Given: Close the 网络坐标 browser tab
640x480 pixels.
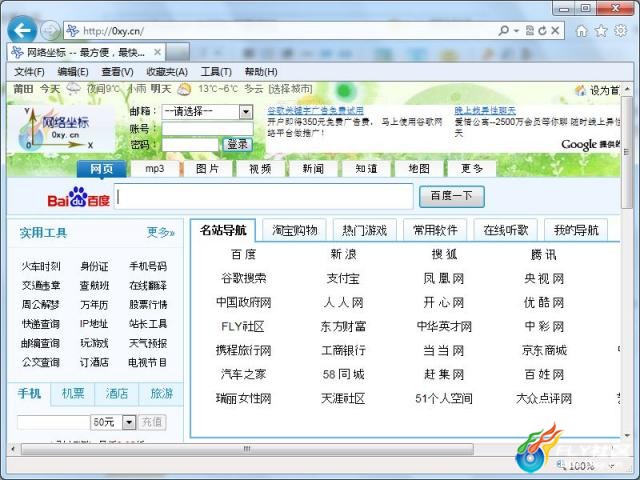Looking at the screenshot, I should click(157, 52).
